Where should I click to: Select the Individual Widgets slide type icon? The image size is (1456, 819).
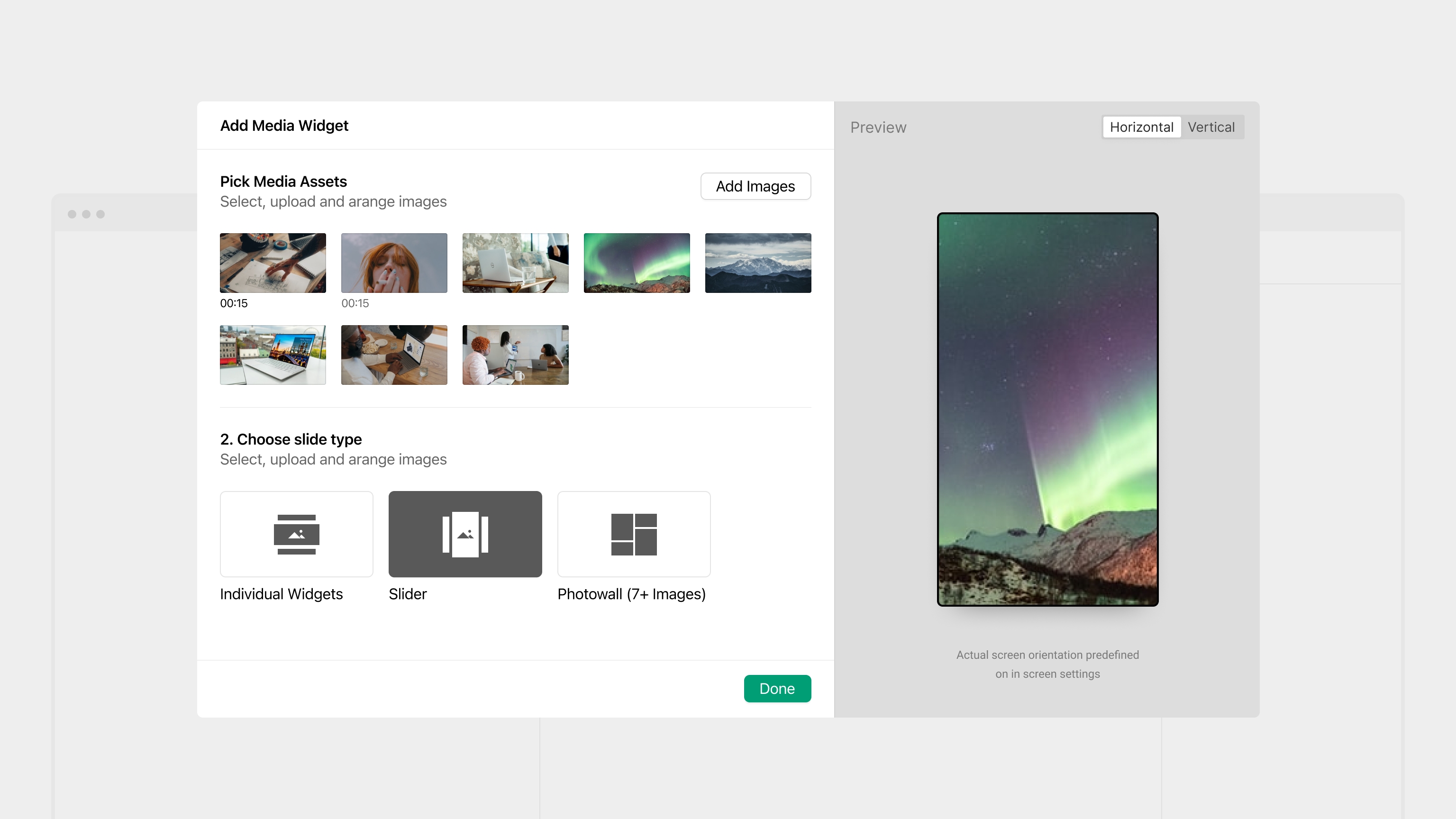(296, 534)
